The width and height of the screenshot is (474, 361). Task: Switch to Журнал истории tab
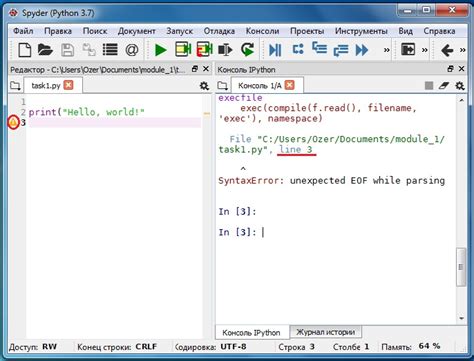pos(326,332)
